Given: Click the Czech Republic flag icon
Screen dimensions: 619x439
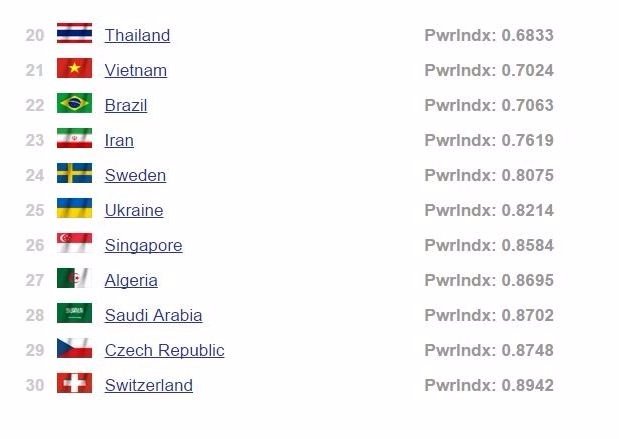Looking at the screenshot, I should pos(74,349).
